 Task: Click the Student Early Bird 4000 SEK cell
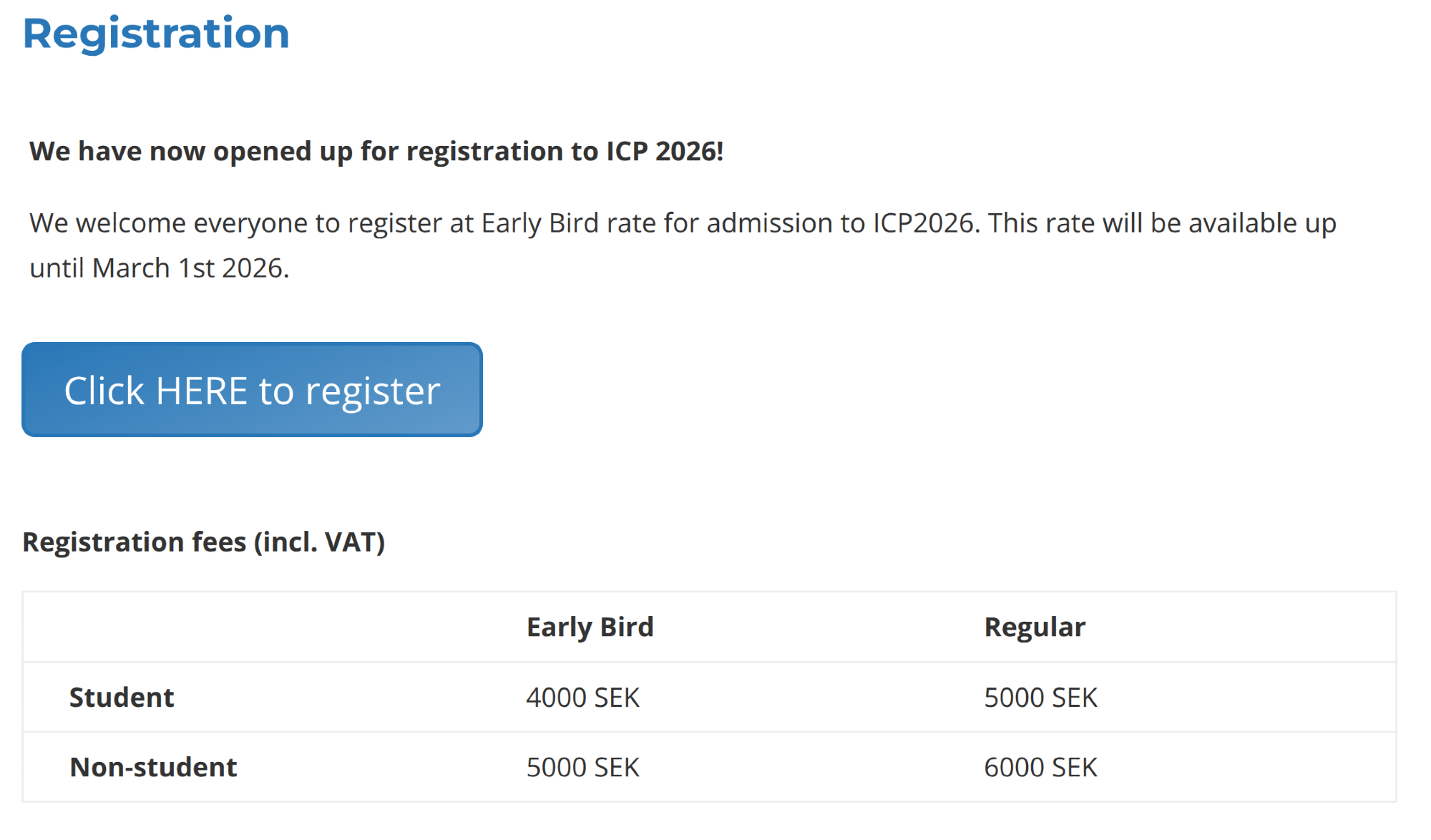tap(582, 698)
